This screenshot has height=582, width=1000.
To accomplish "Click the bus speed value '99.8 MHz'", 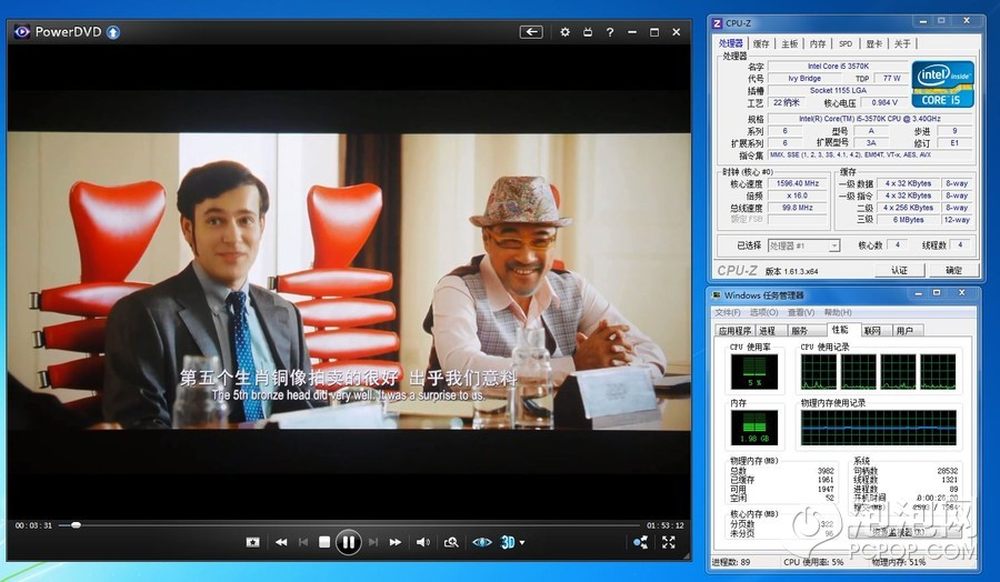I will click(797, 207).
